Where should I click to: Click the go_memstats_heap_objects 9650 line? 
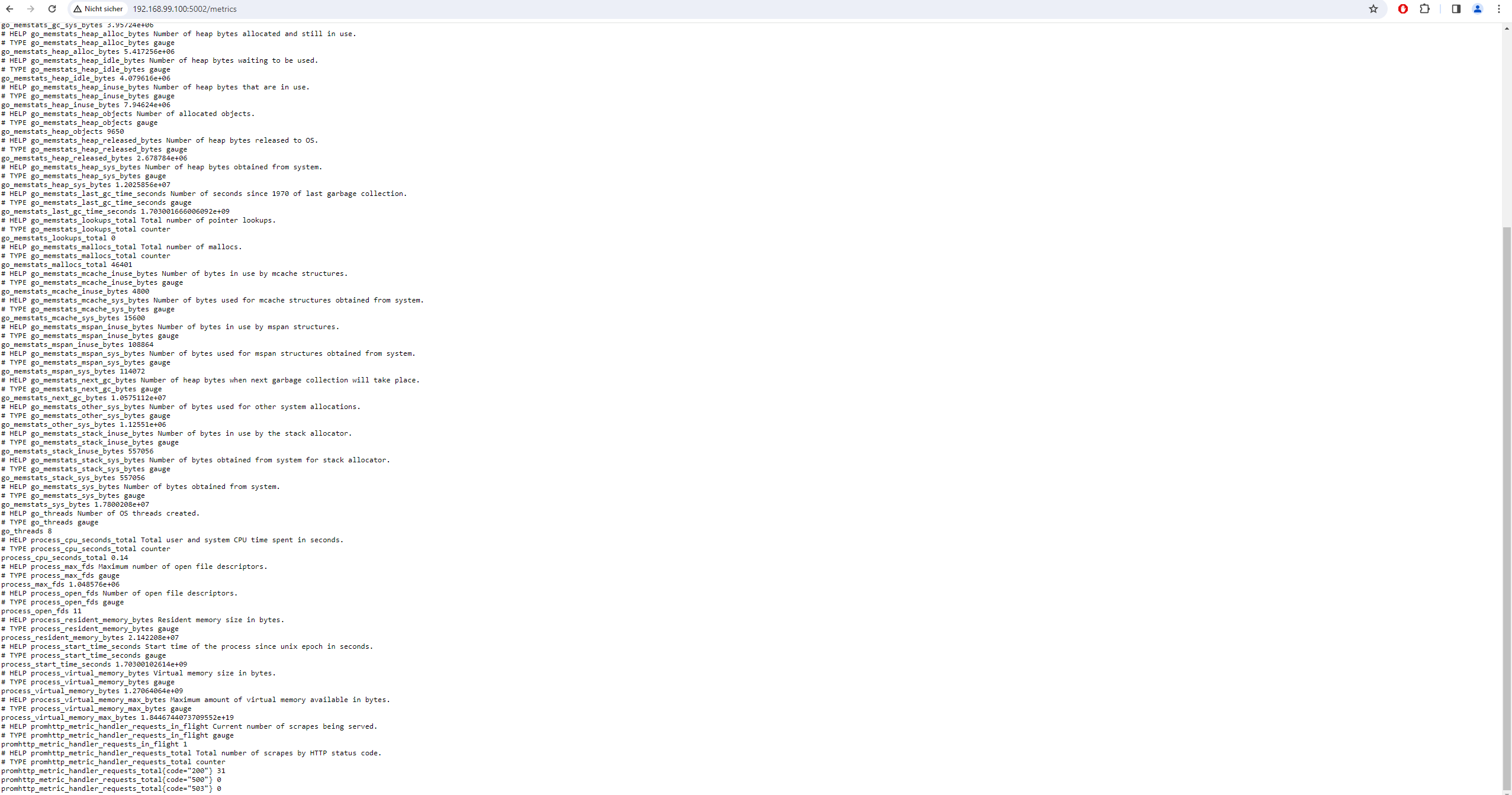coord(63,131)
